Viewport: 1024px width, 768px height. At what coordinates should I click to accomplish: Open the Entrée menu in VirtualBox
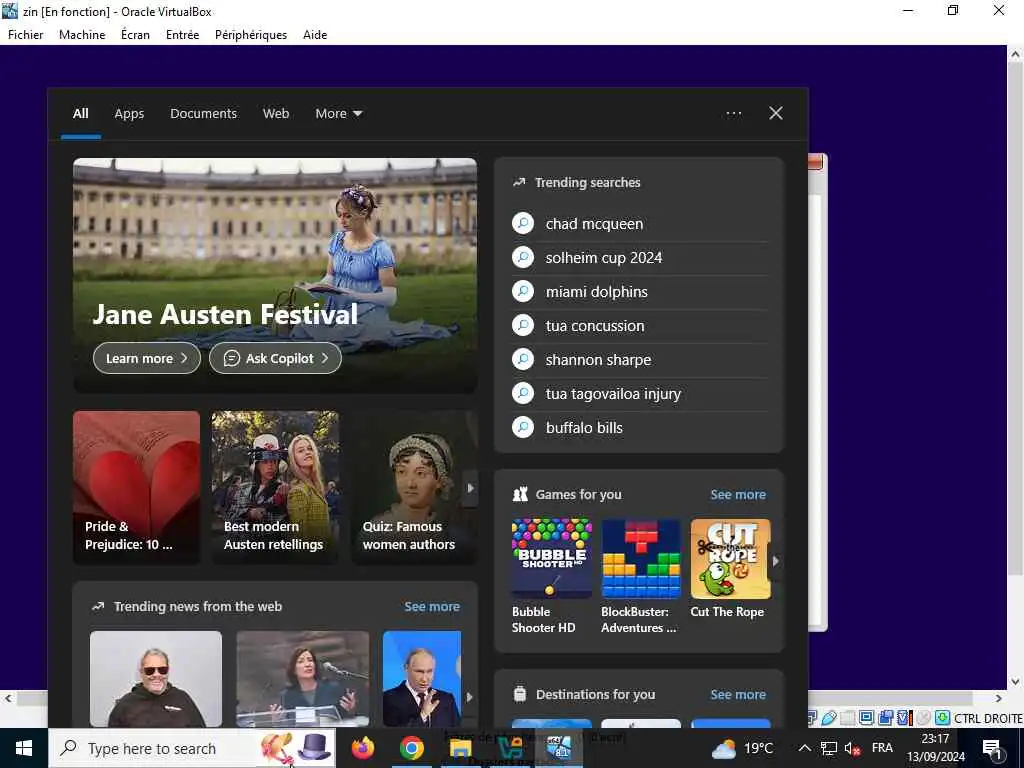coord(182,35)
